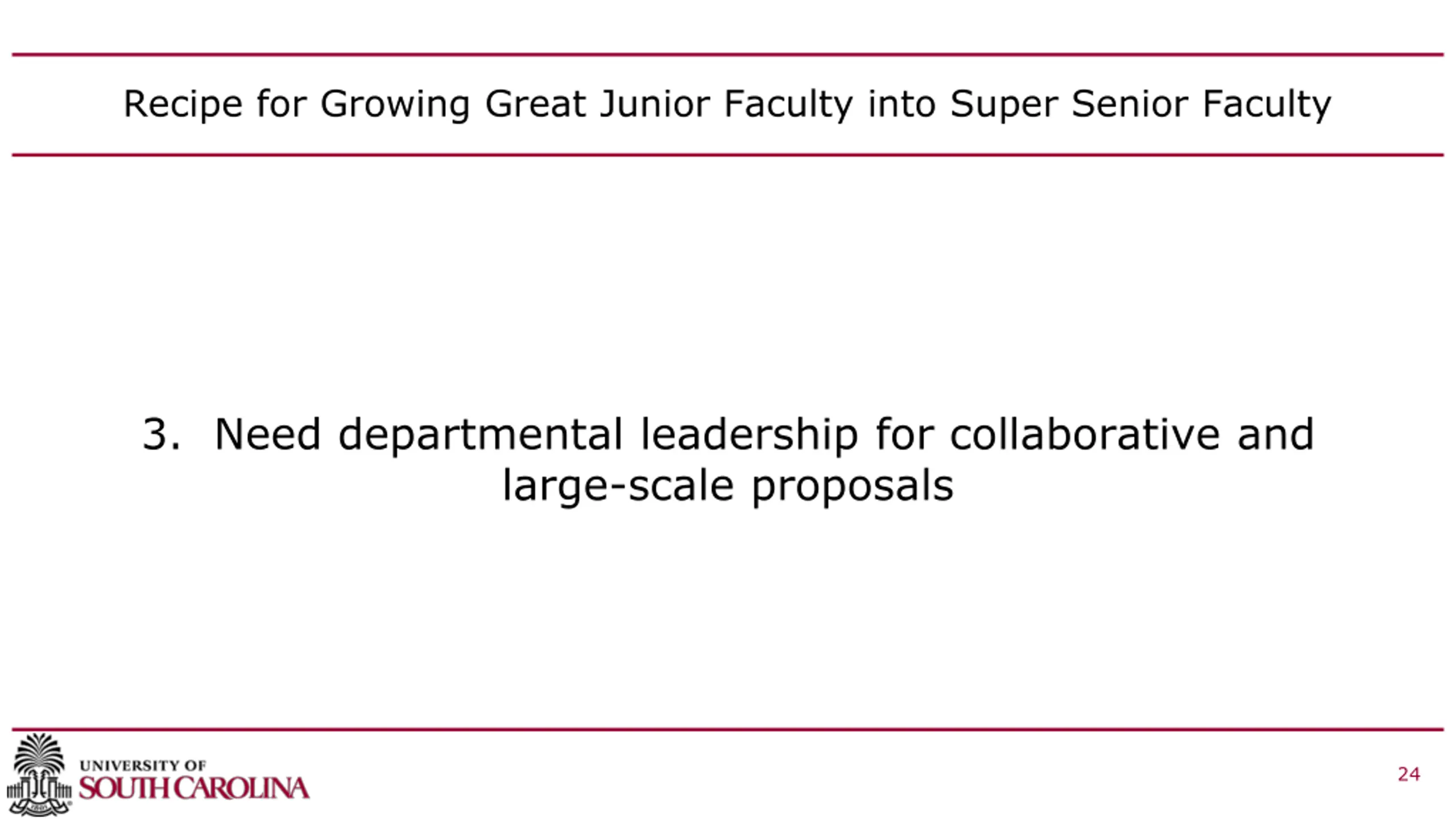Select the word departmental

[x=481, y=434]
